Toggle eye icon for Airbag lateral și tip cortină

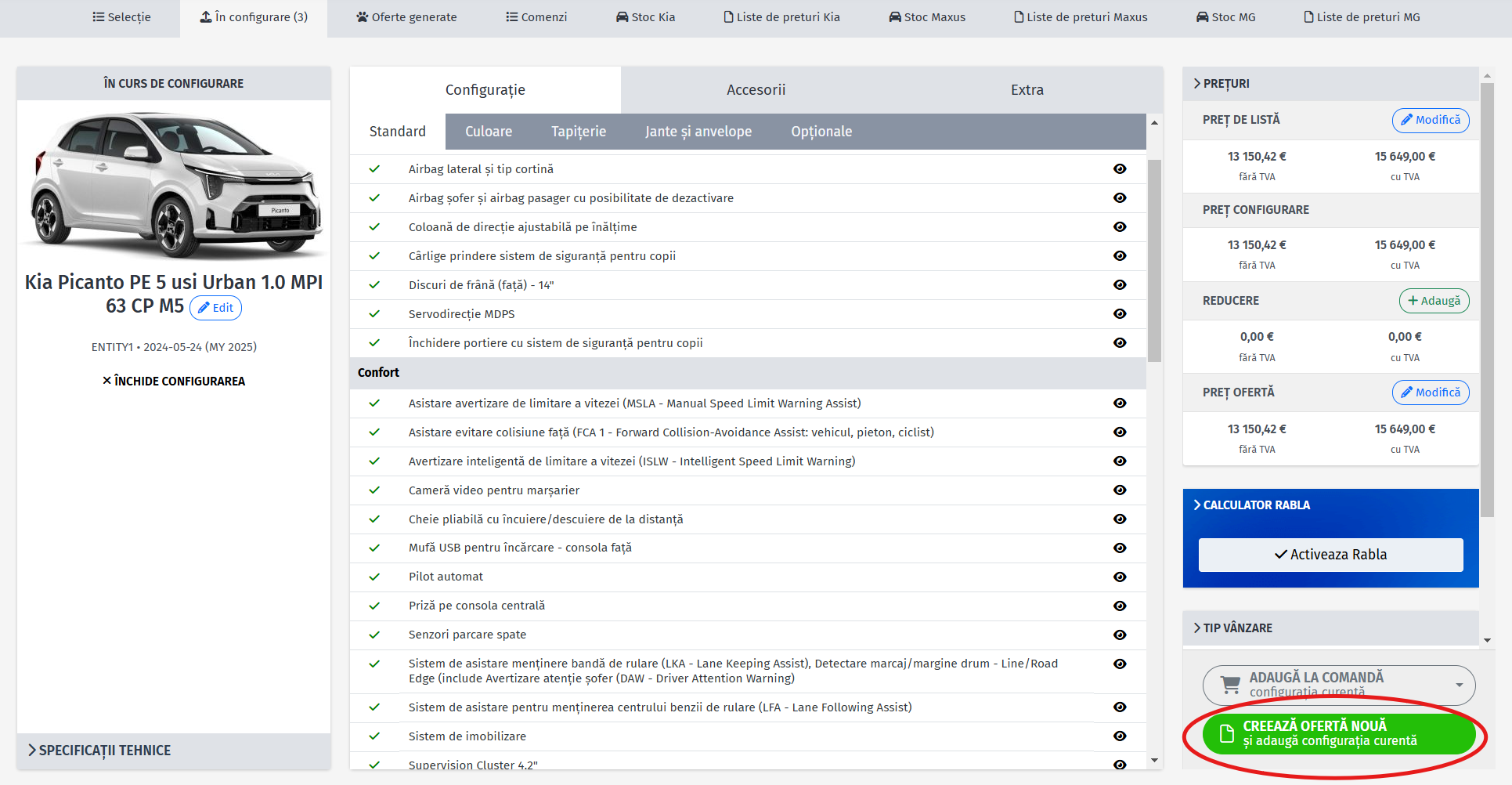click(x=1120, y=169)
